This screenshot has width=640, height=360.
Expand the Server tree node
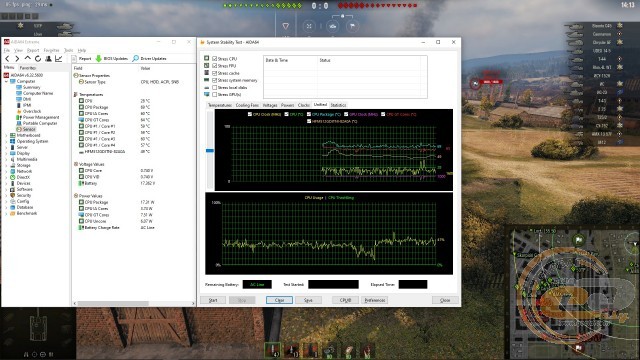[x=7, y=147]
